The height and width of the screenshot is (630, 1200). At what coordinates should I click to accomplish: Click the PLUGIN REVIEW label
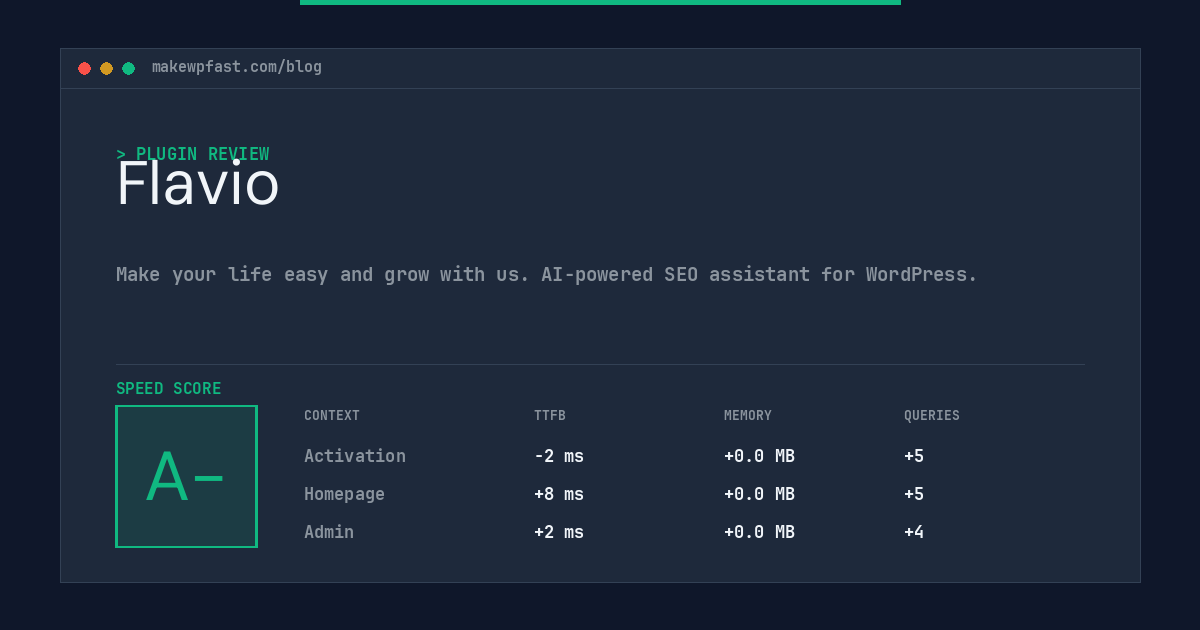[193, 154]
